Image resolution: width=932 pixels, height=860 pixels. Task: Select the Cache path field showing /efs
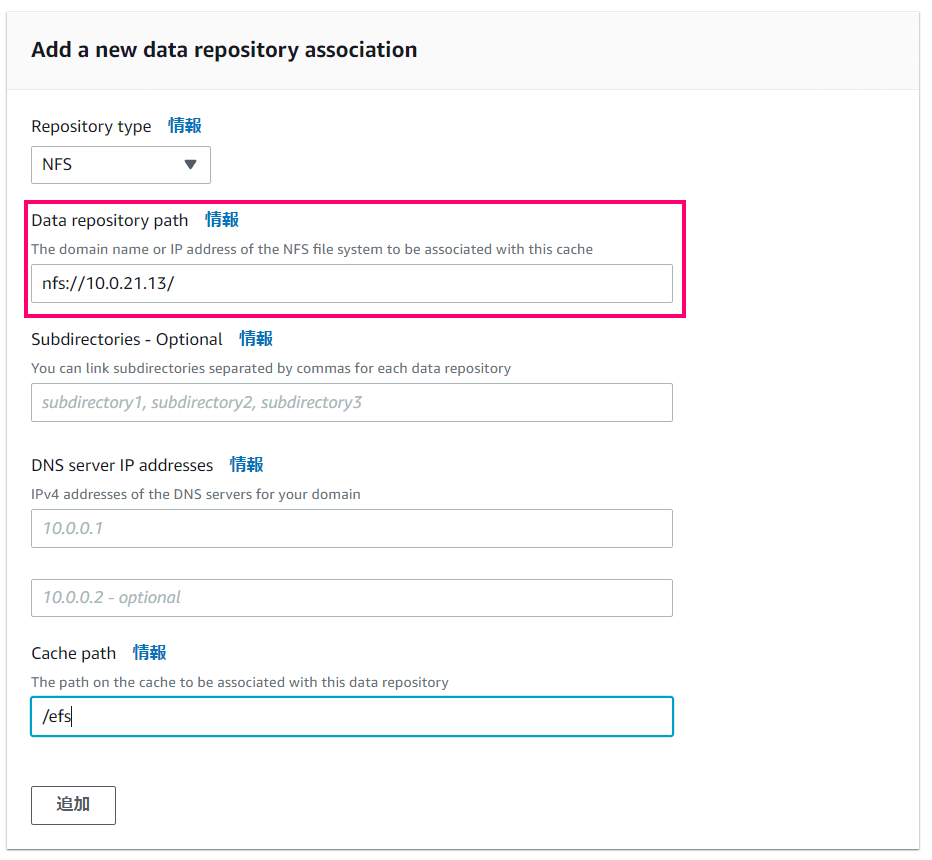[x=350, y=716]
